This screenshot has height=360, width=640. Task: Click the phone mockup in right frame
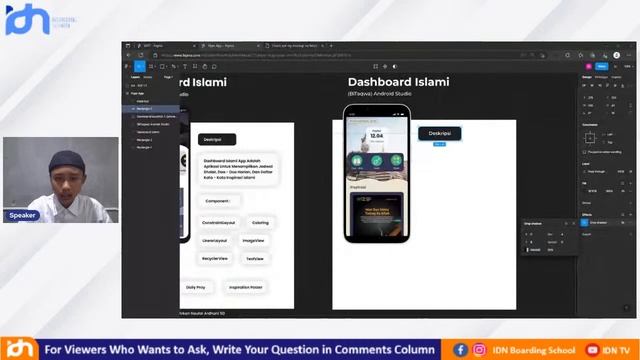377,173
